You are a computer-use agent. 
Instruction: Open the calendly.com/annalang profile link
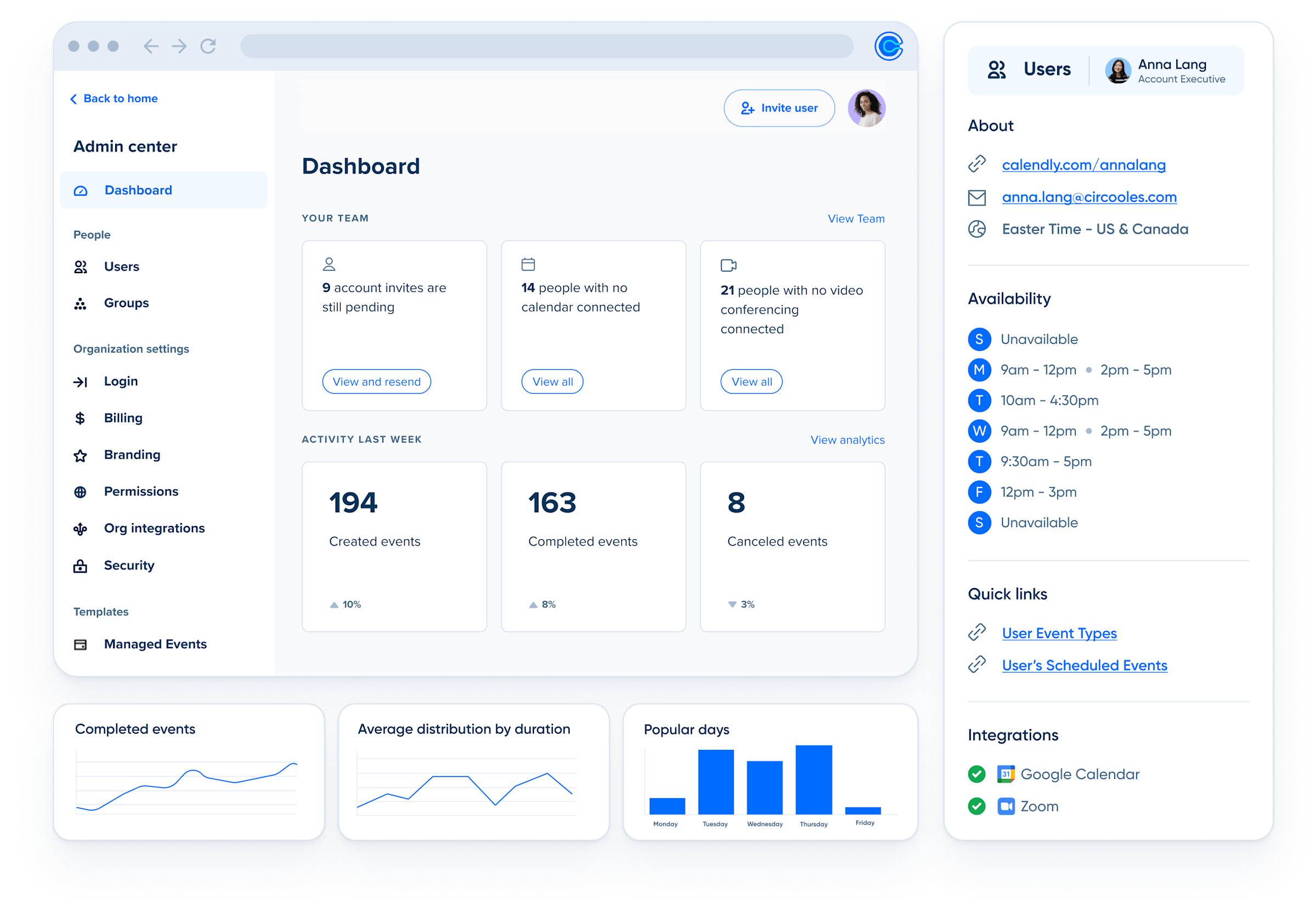[x=1084, y=164]
